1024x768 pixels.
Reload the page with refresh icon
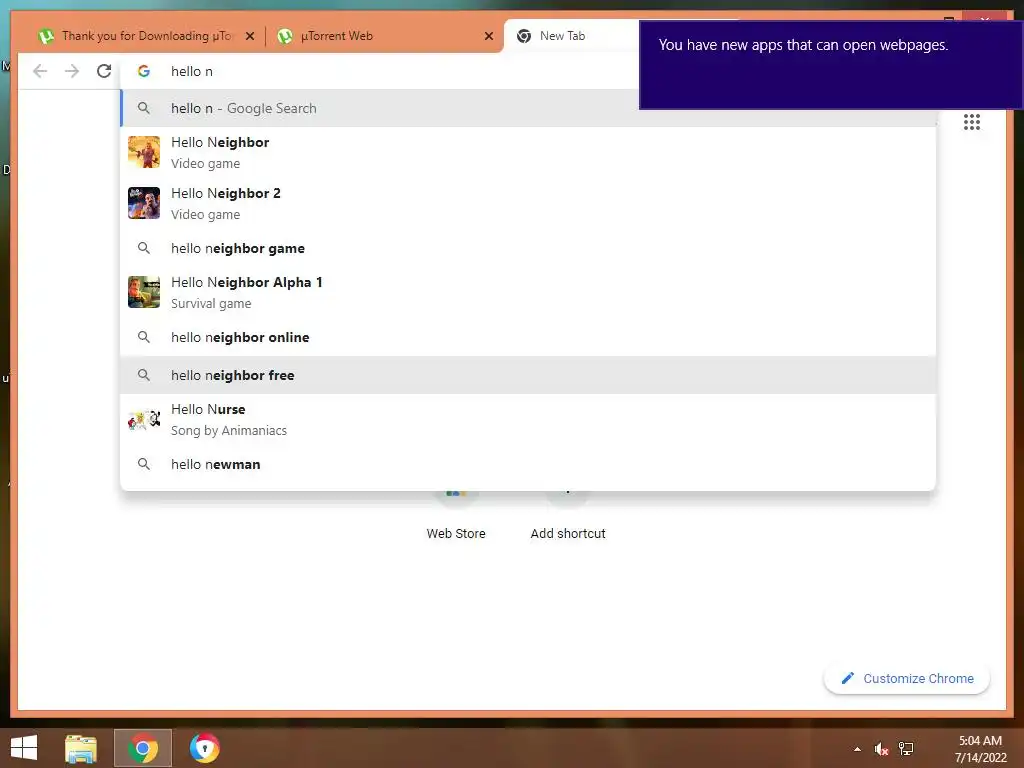point(104,71)
